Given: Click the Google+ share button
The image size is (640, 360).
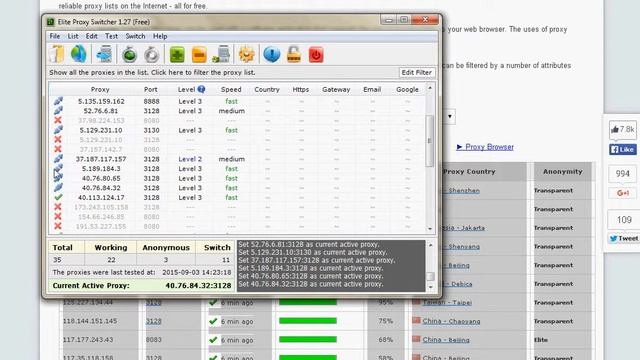Looking at the screenshot, I should [x=622, y=193].
